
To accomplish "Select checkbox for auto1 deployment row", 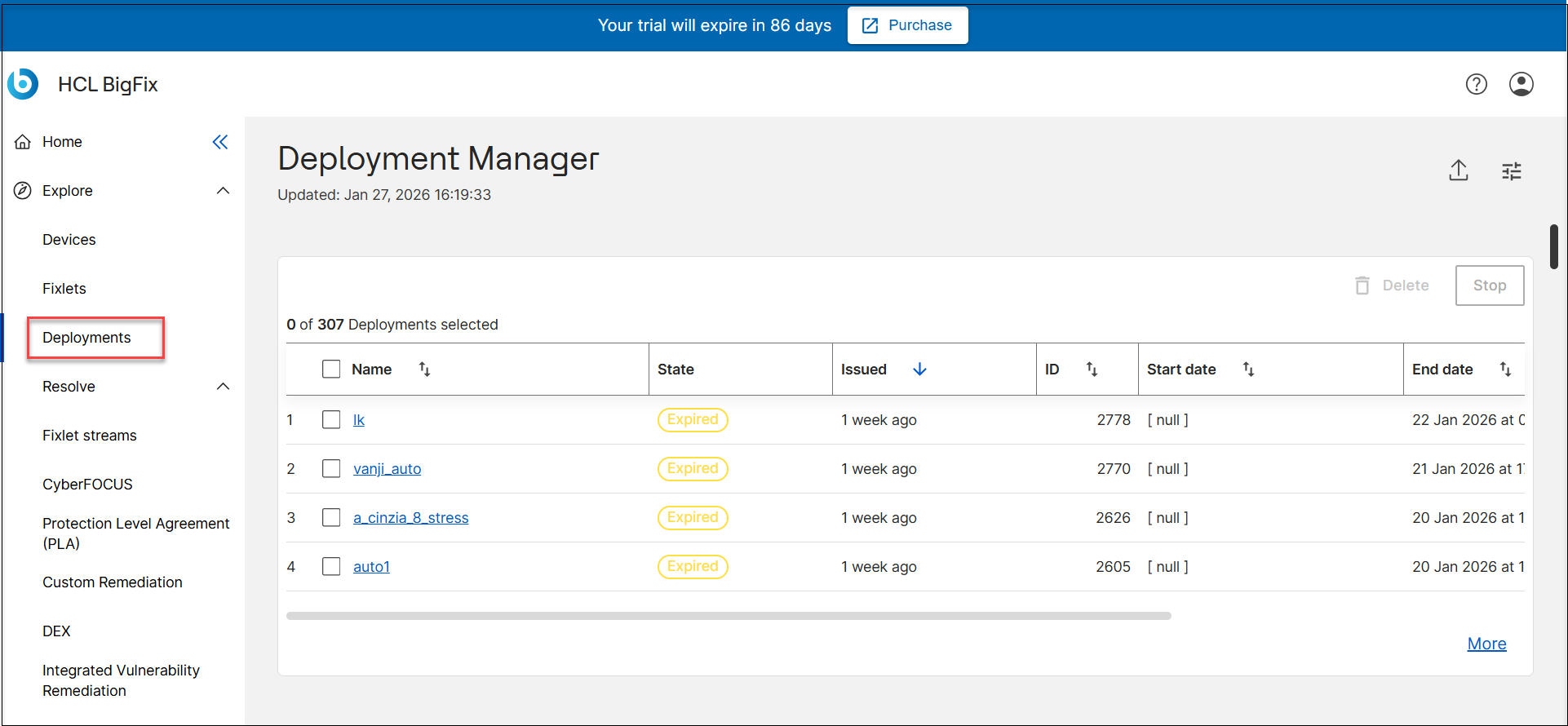I will pos(331,567).
